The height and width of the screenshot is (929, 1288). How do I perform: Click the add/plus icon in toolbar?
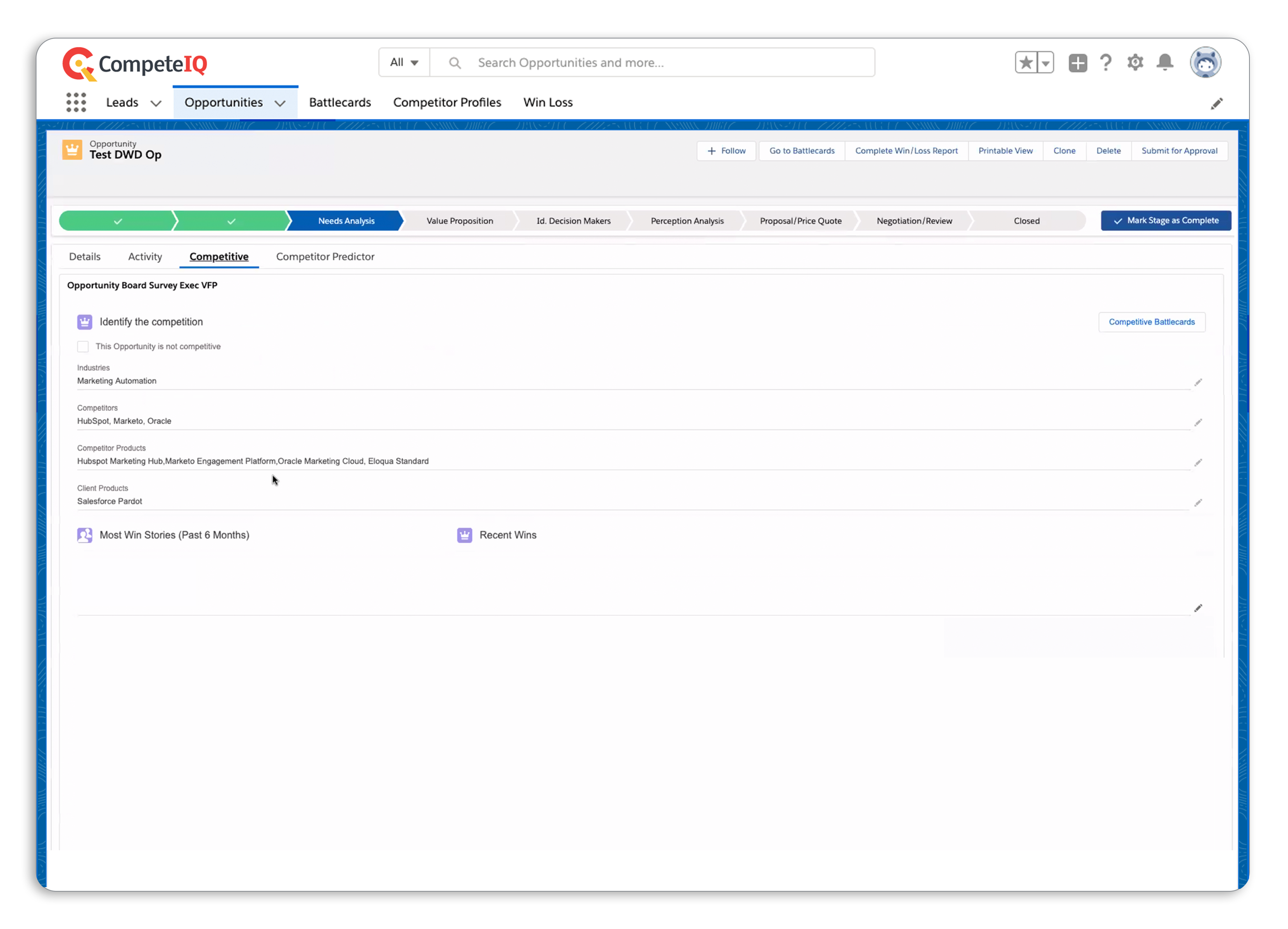(1078, 62)
